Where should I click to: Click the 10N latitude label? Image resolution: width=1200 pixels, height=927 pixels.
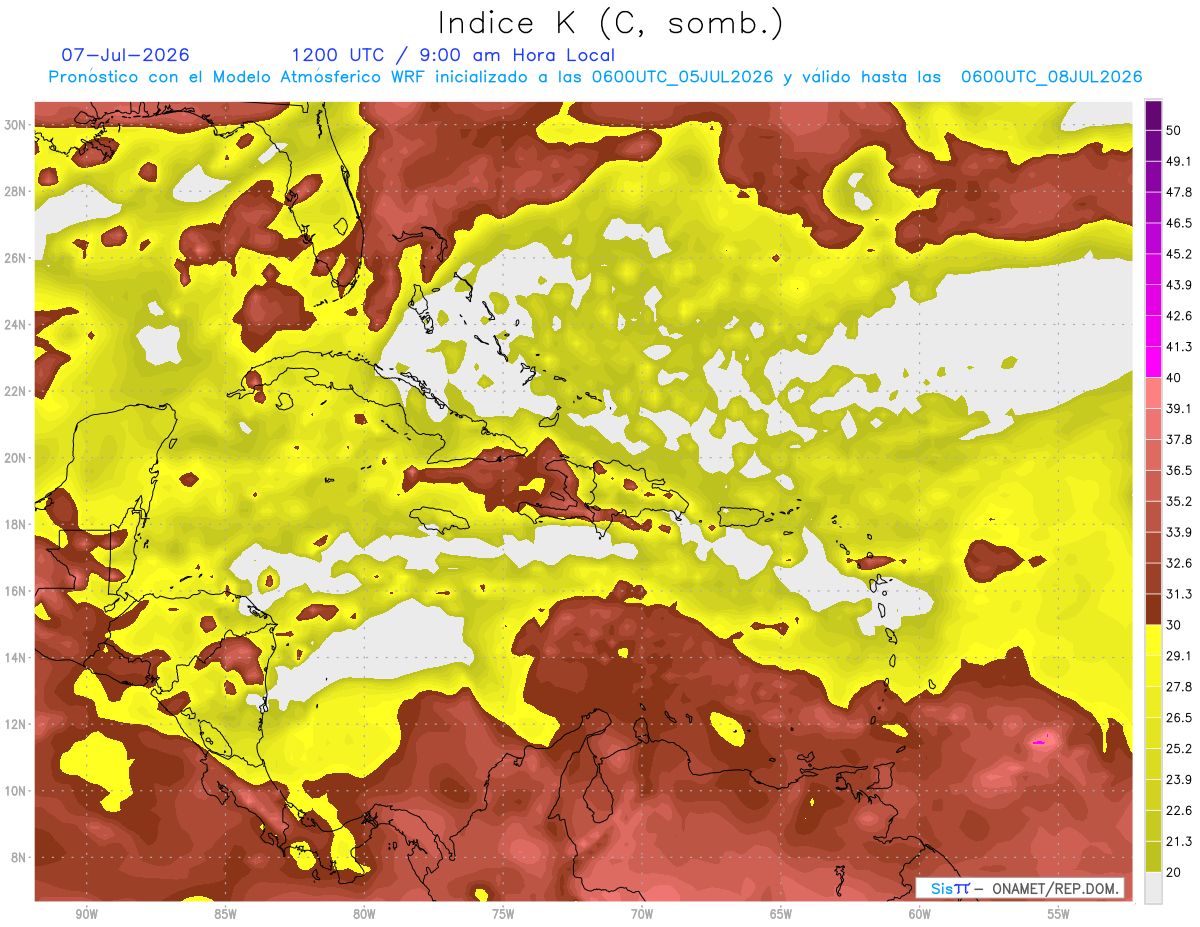coord(16,791)
